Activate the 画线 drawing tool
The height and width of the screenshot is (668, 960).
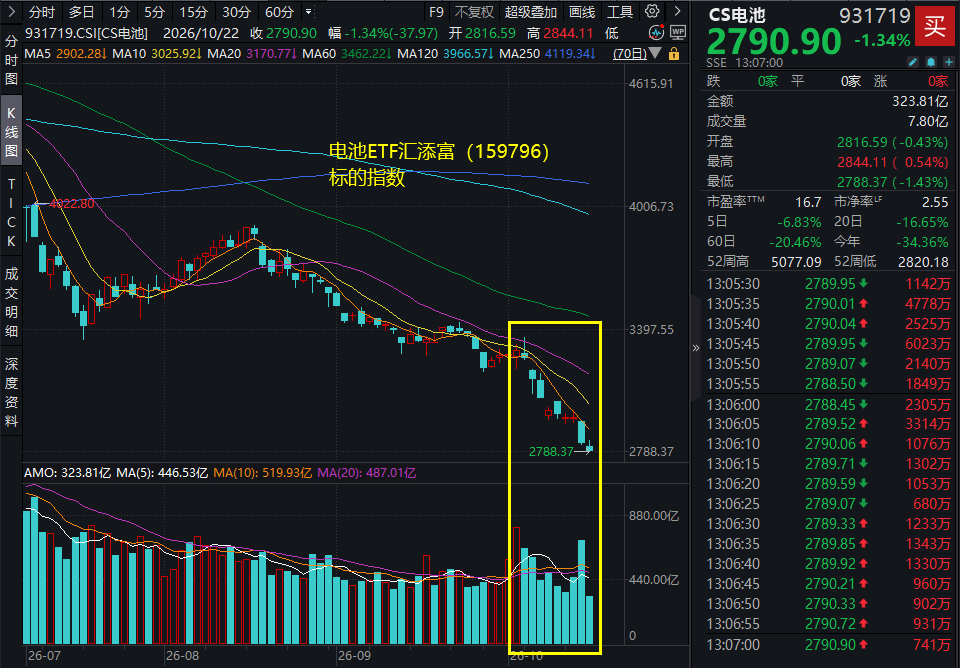582,12
